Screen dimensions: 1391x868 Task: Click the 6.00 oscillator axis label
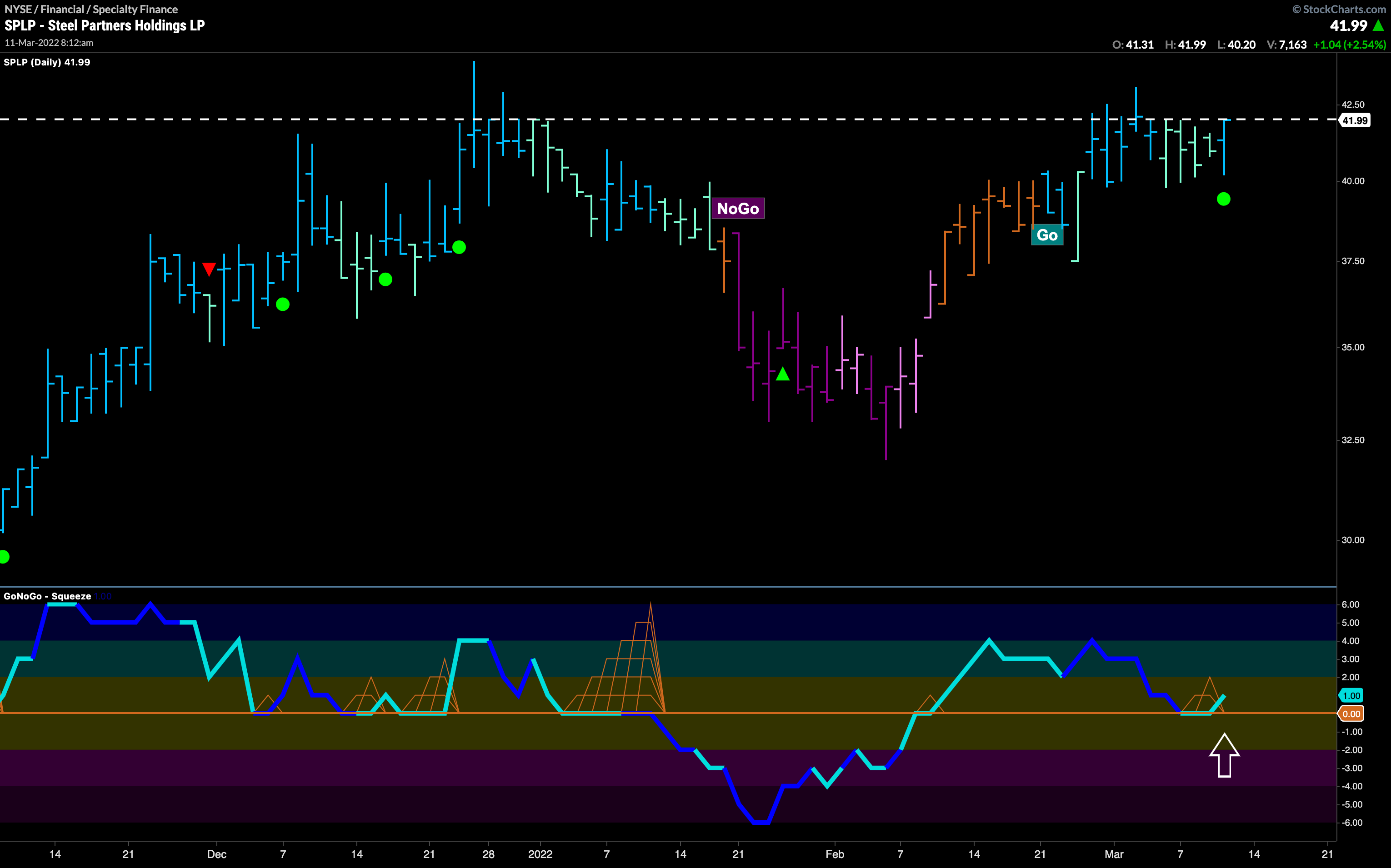pyautogui.click(x=1350, y=604)
